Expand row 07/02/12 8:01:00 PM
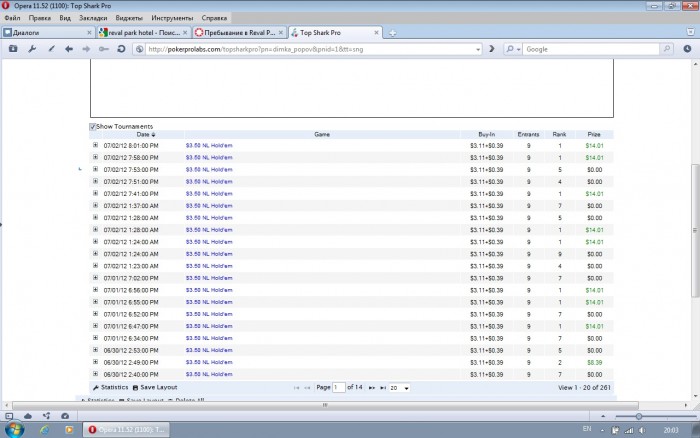The width and height of the screenshot is (700, 438). pos(95,145)
